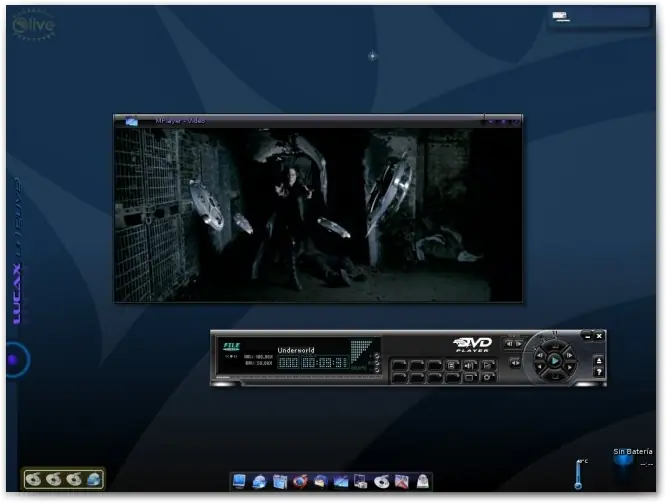The width and height of the screenshot is (666, 503).
Task: Click the central Play button on DVD player
Action: [555, 361]
